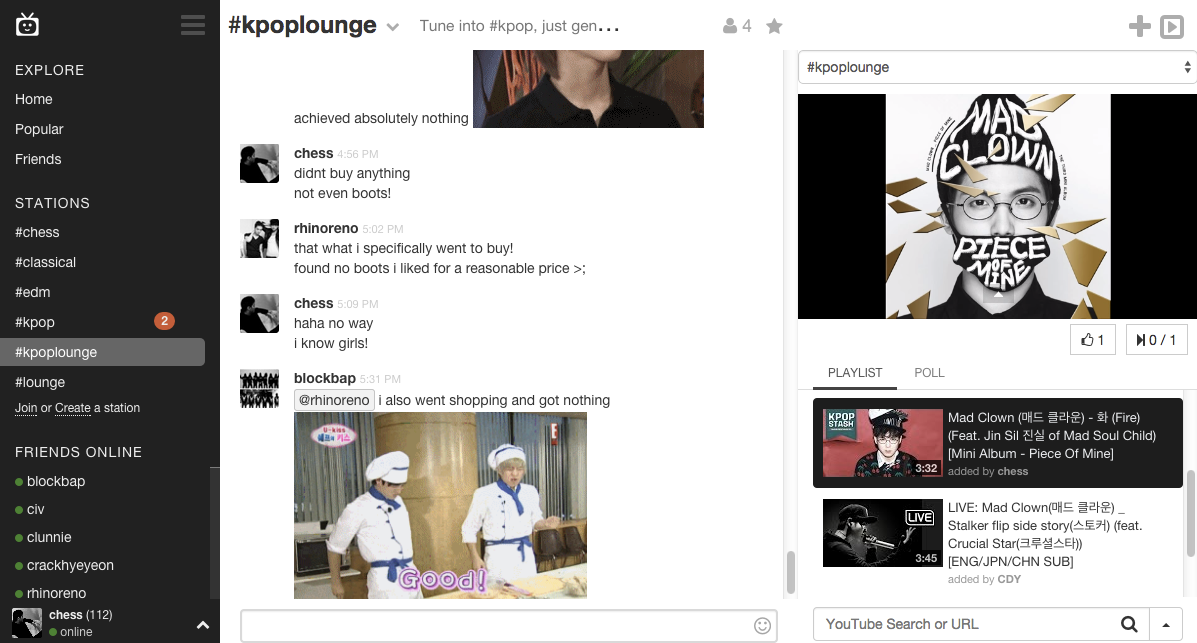Expand the user status chevron up arrow
This screenshot has height=643, width=1197.
(x=202, y=625)
